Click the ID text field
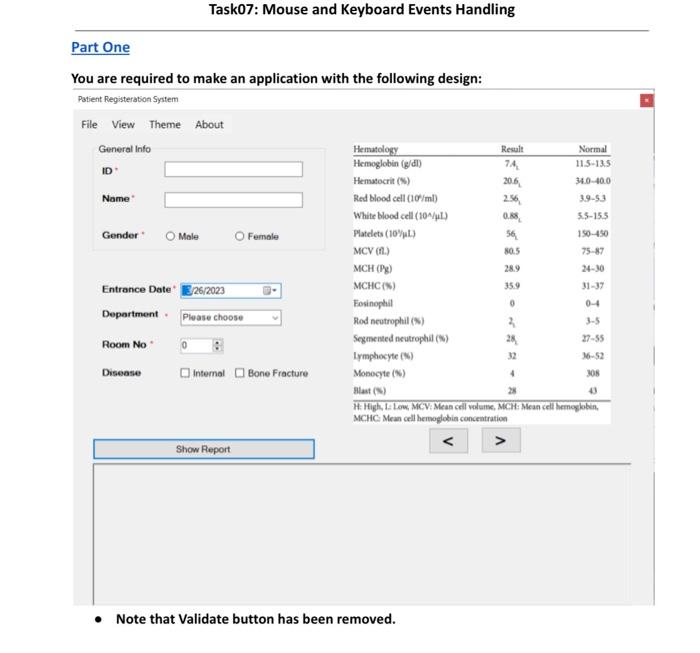 [233, 169]
